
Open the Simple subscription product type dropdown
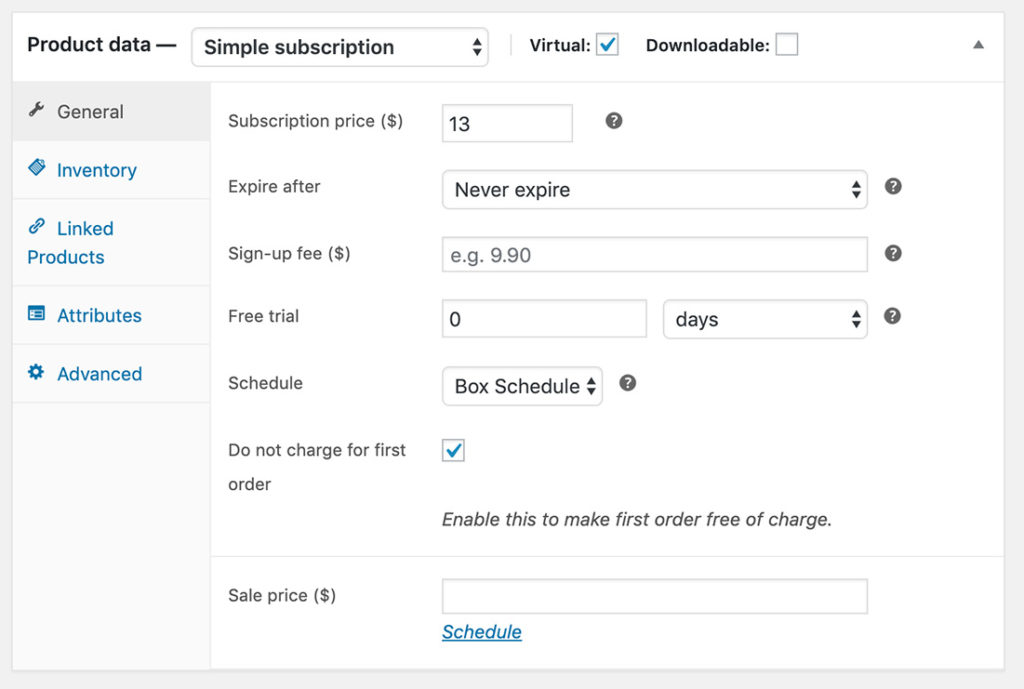pos(340,47)
